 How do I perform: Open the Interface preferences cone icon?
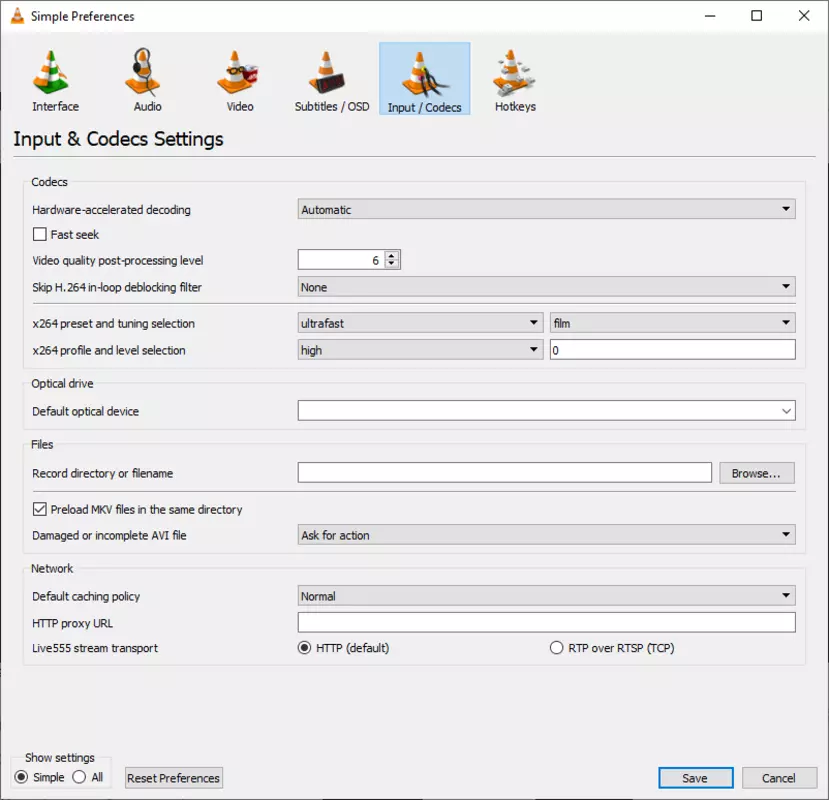51,72
